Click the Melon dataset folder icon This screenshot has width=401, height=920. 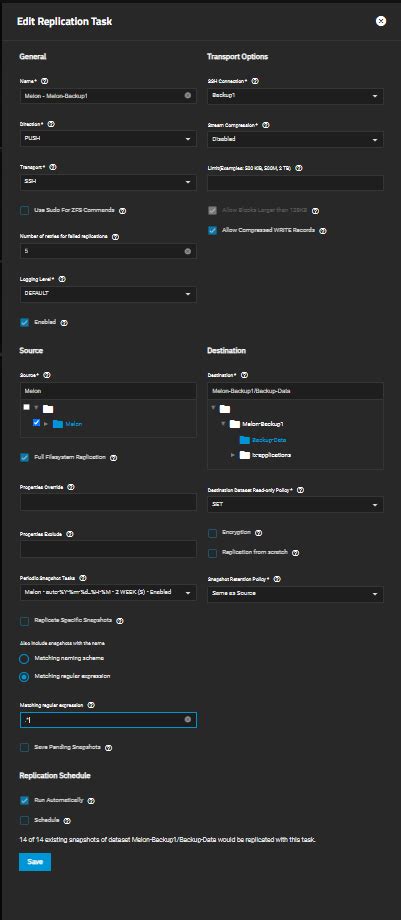(58, 424)
